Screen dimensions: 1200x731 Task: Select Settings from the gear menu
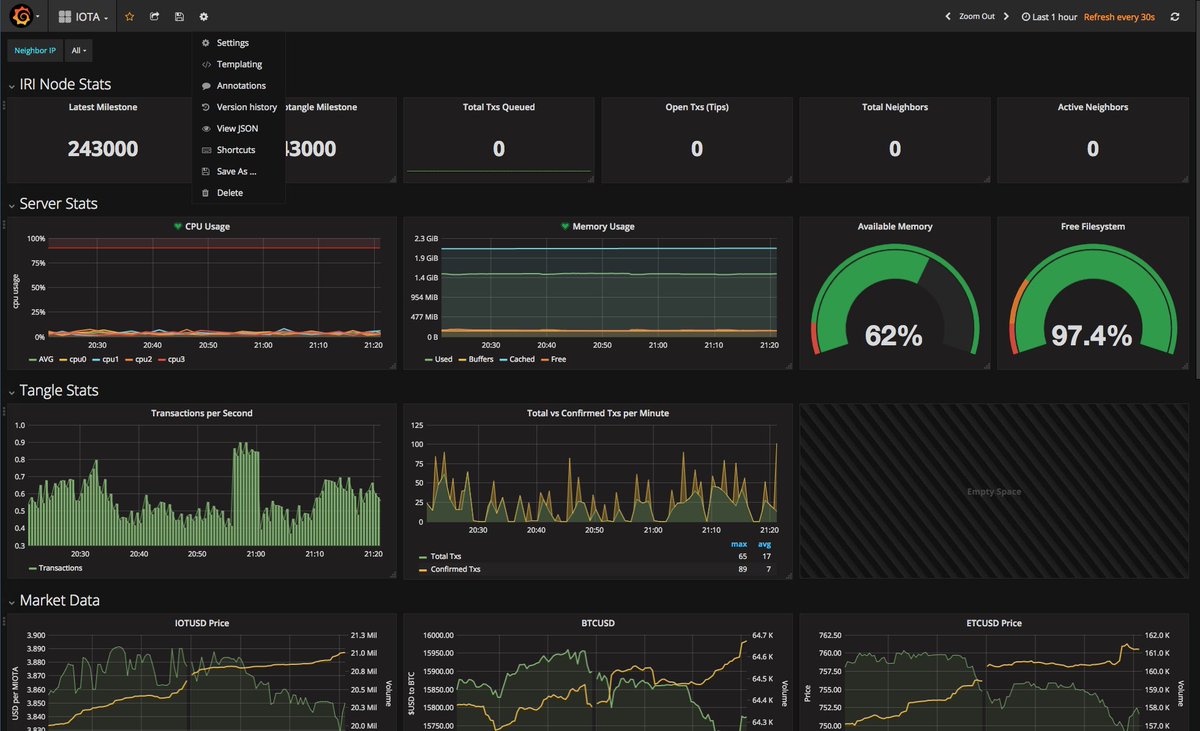238,43
